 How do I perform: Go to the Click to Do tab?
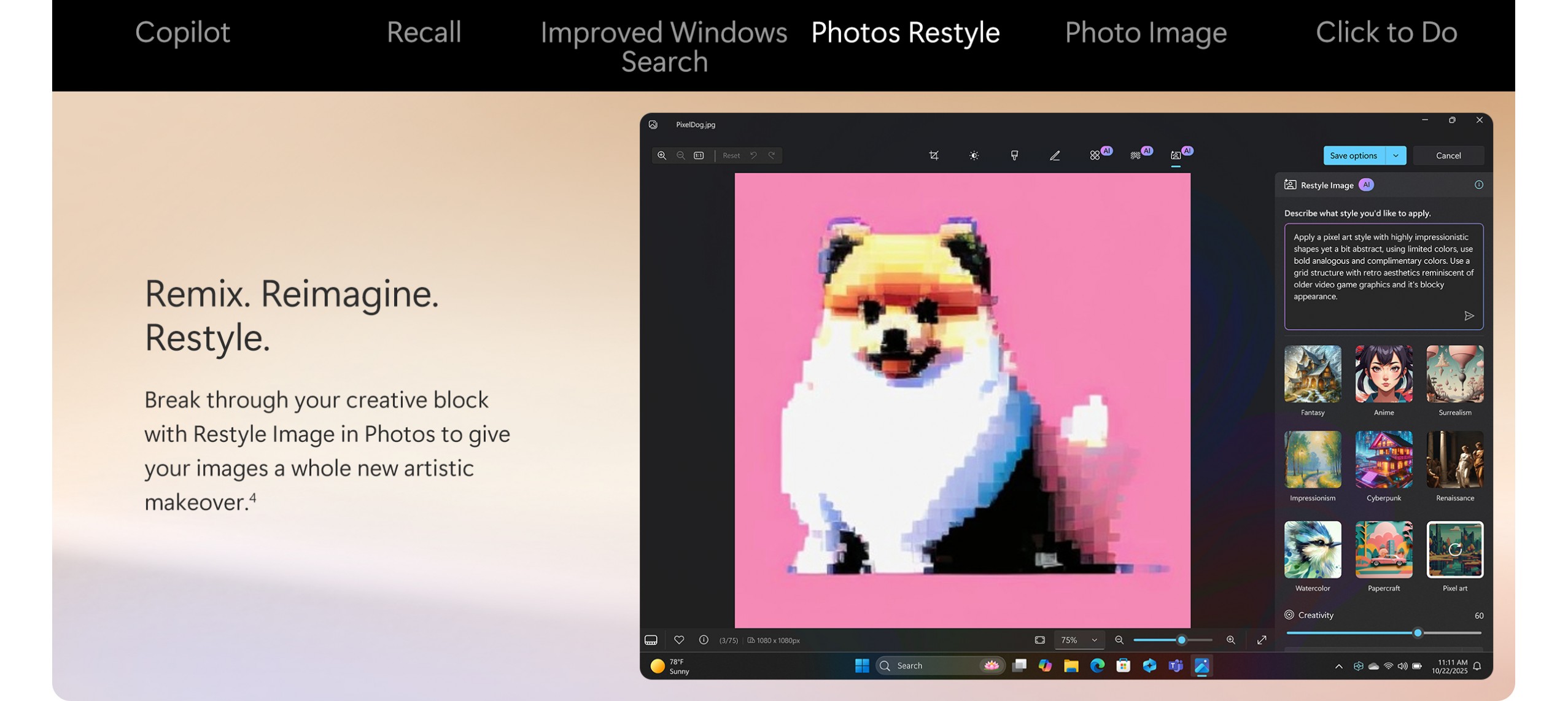coord(1386,32)
